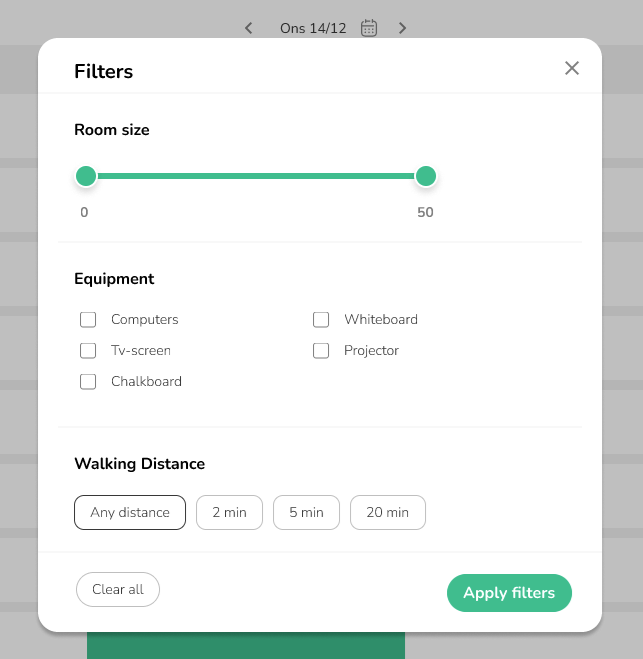Click the green block below the dialog
Screen dimensions: 643x659
point(246,646)
